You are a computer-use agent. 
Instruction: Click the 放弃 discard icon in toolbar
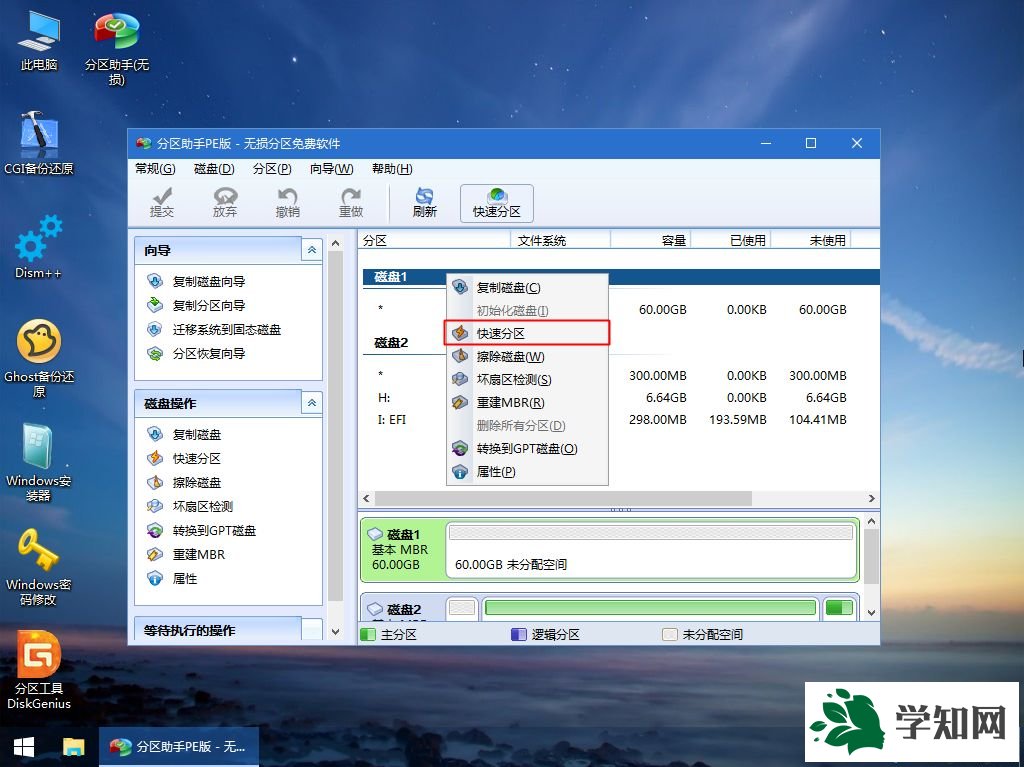[225, 202]
